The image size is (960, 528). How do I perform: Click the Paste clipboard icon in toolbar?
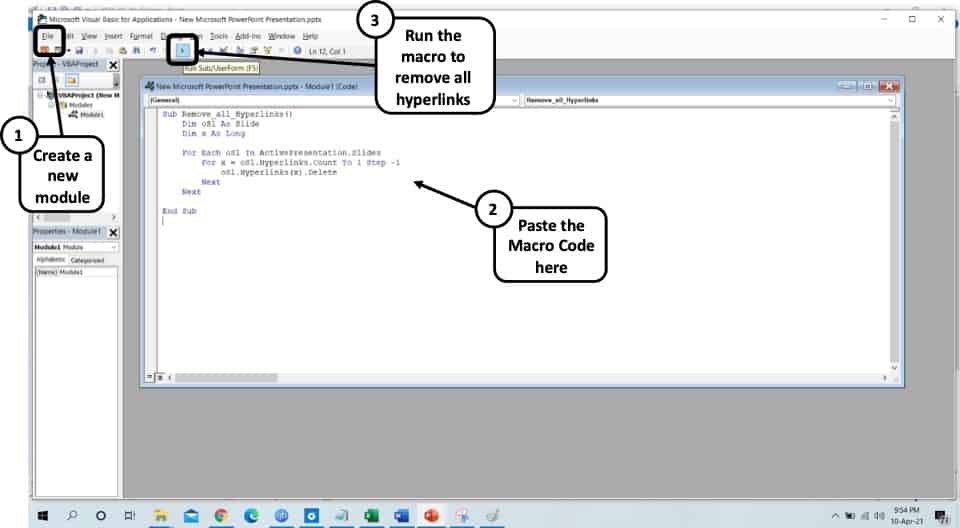pyautogui.click(x=122, y=51)
